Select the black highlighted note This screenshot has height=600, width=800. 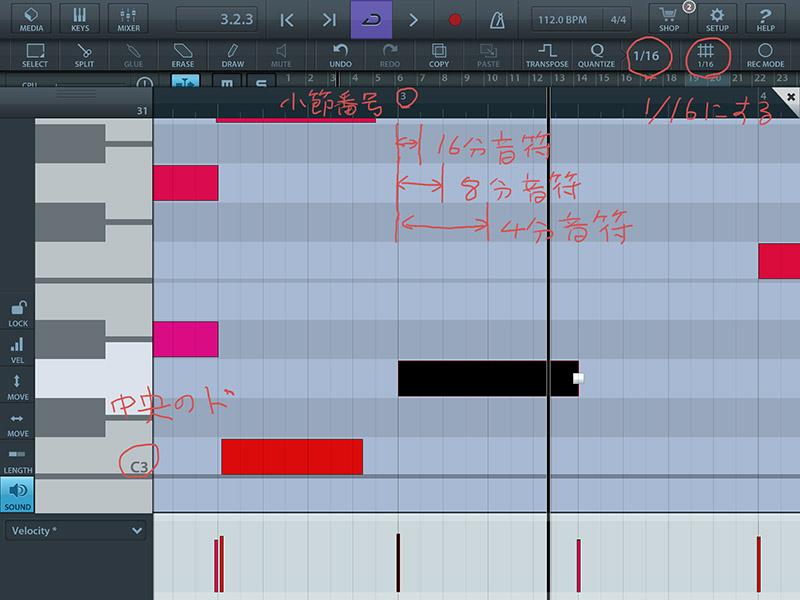click(488, 379)
